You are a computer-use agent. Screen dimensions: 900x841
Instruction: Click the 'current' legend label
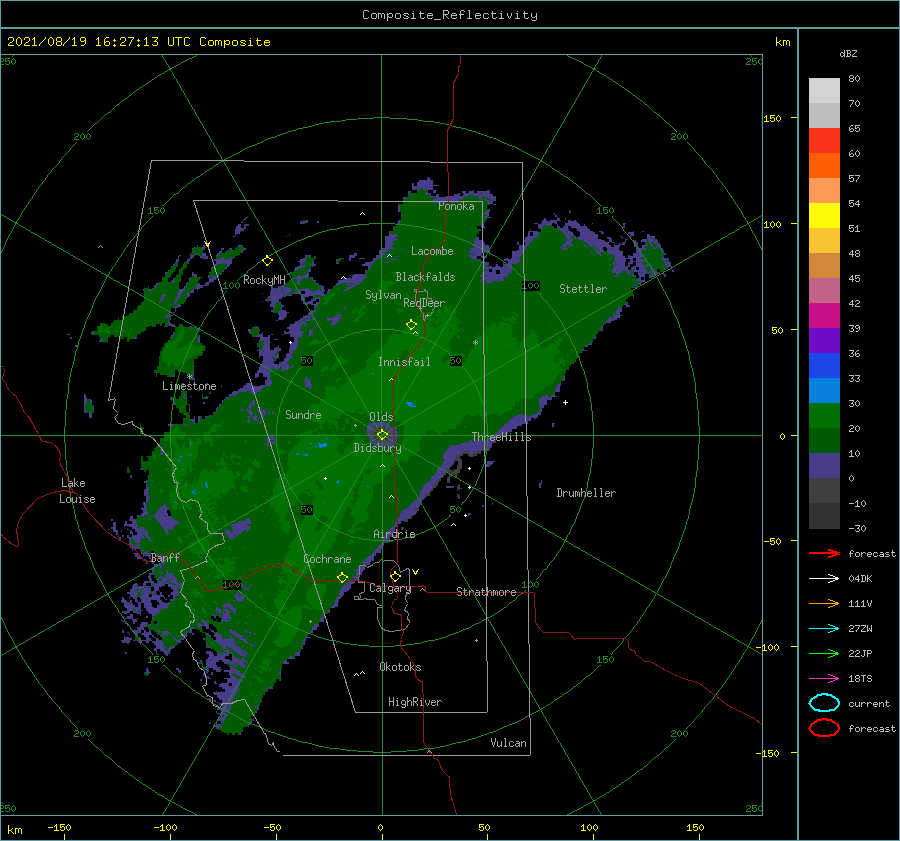coord(869,703)
